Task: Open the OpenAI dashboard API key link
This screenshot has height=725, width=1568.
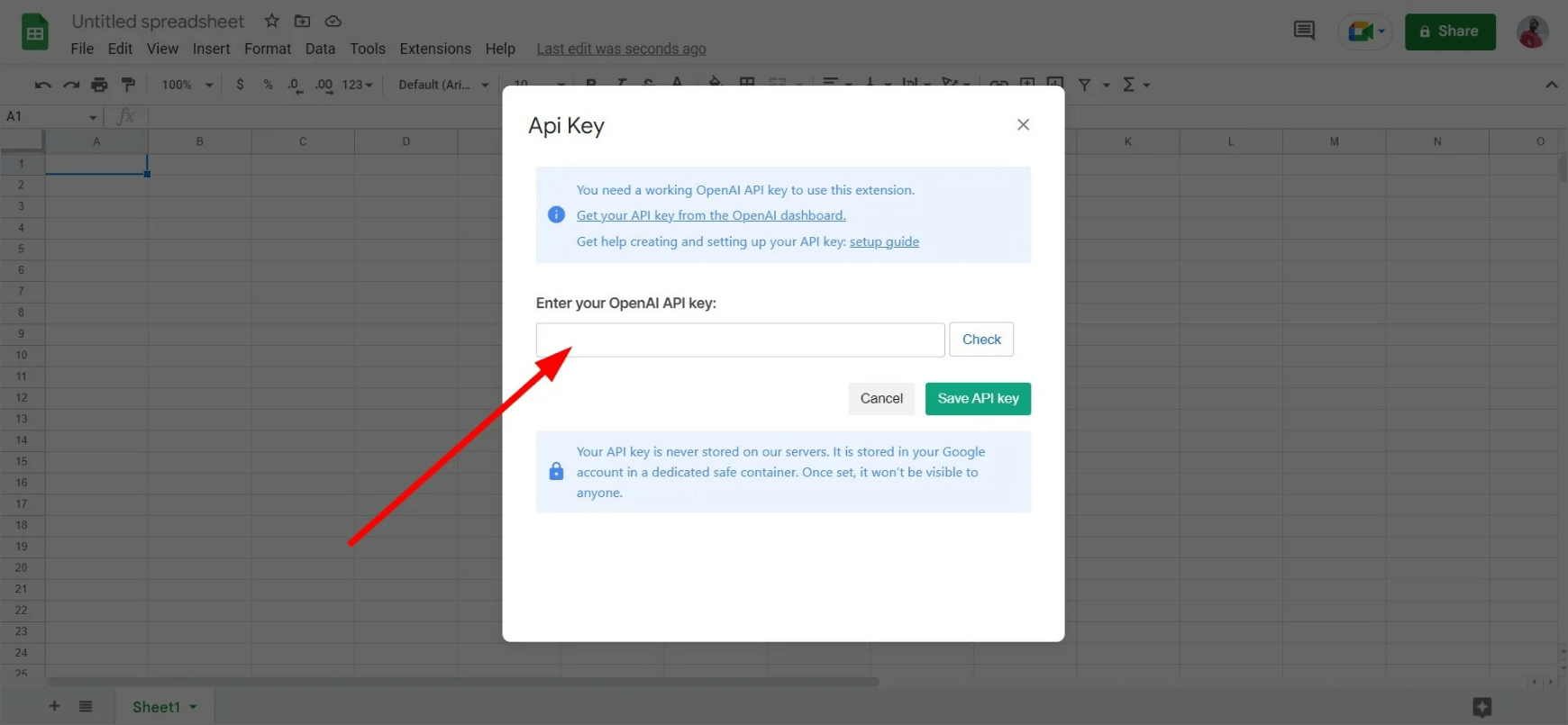Action: pyautogui.click(x=711, y=215)
